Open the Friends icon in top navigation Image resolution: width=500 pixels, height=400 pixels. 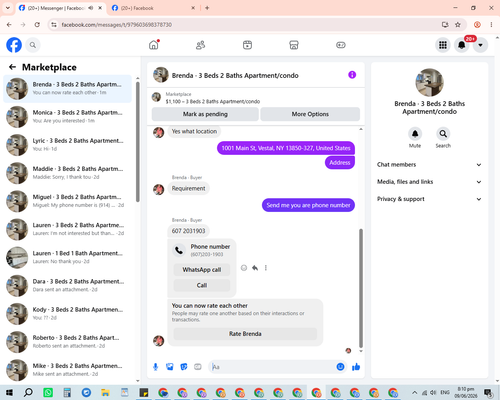click(x=200, y=45)
